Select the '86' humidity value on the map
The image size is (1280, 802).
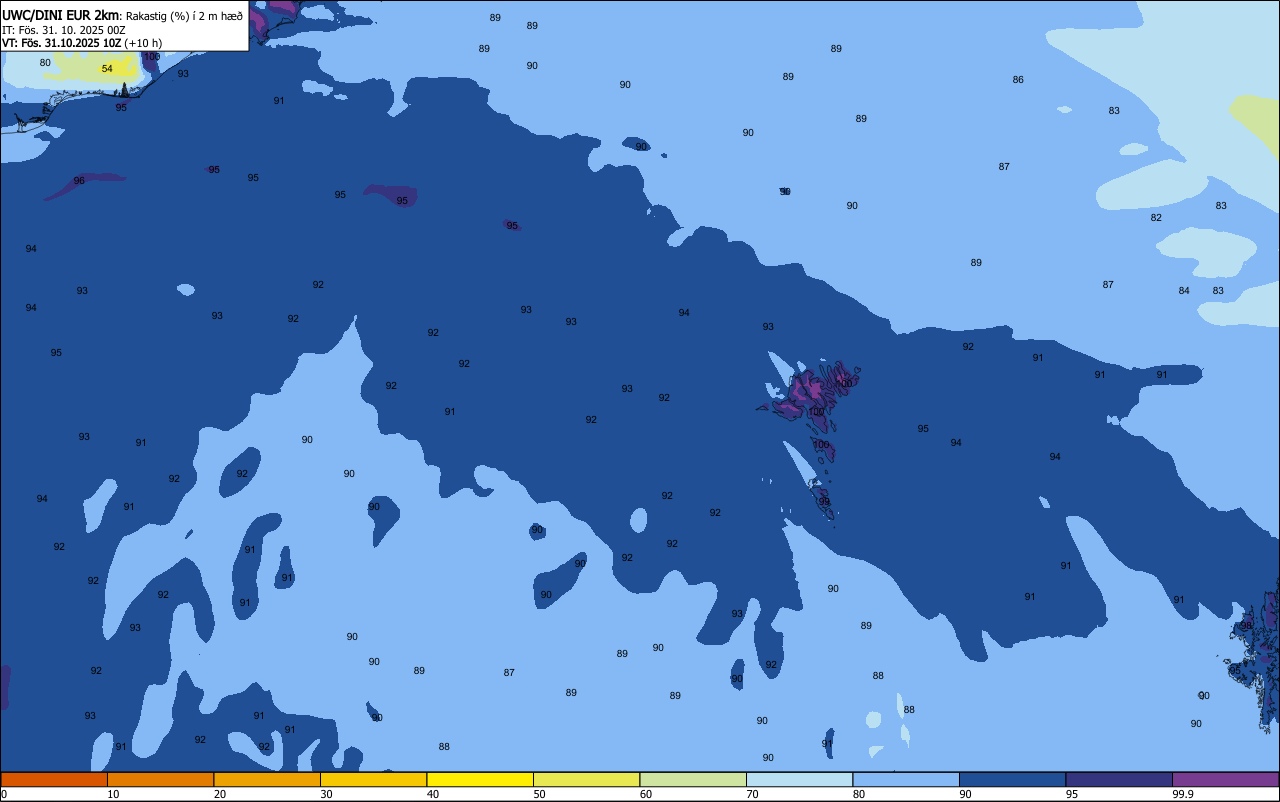pyautogui.click(x=1018, y=80)
